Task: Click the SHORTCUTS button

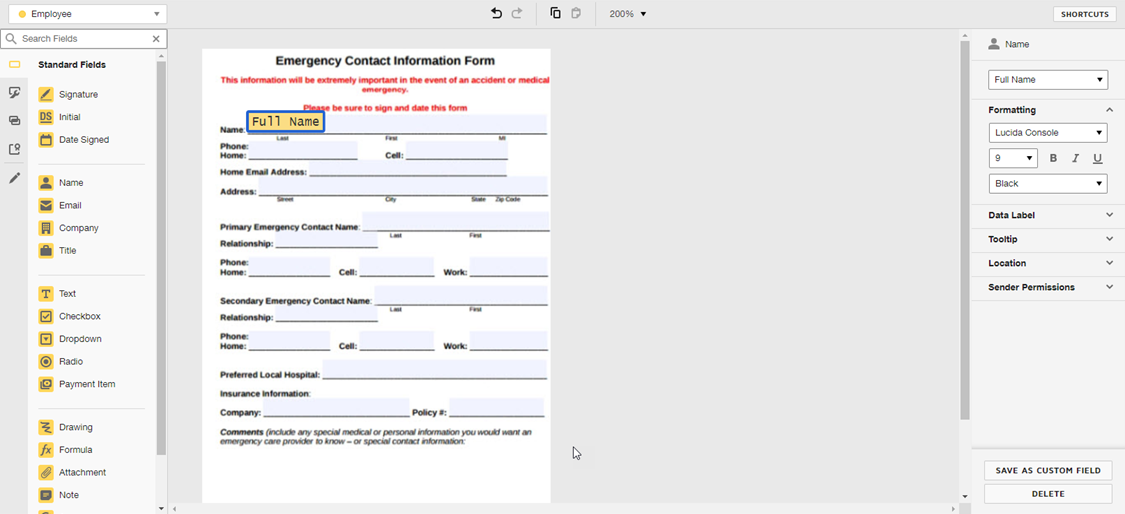Action: point(1085,14)
